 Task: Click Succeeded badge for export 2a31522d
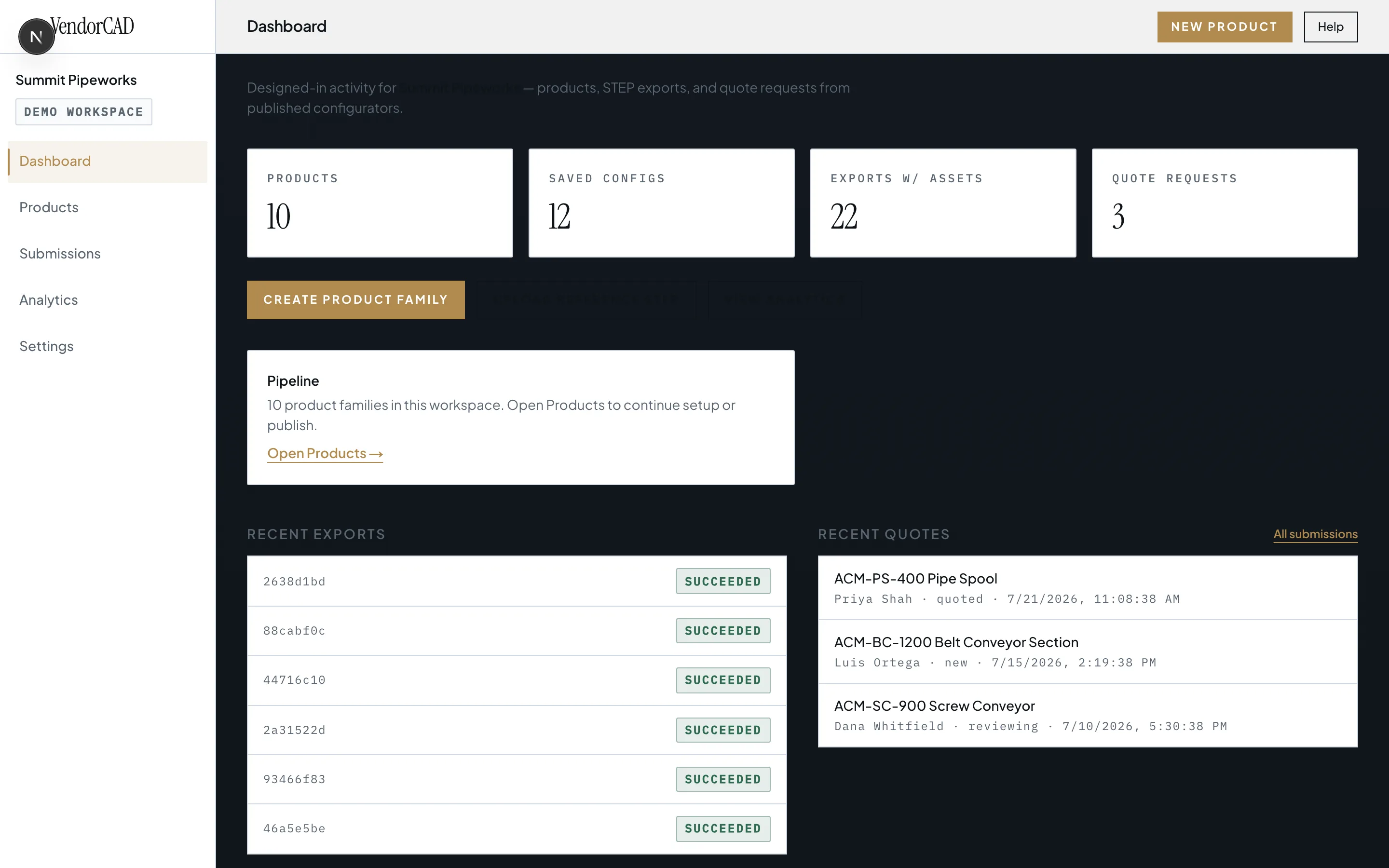click(x=722, y=730)
